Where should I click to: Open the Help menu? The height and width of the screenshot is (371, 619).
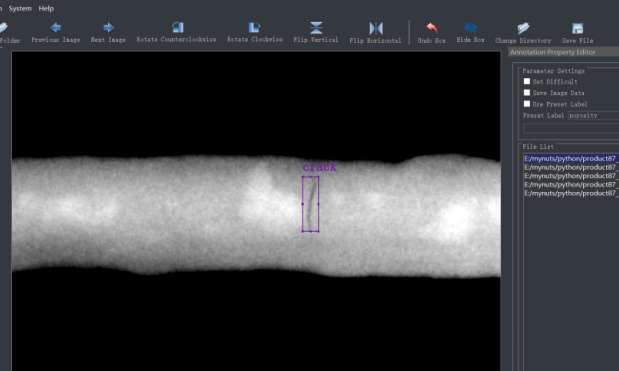[46, 8]
